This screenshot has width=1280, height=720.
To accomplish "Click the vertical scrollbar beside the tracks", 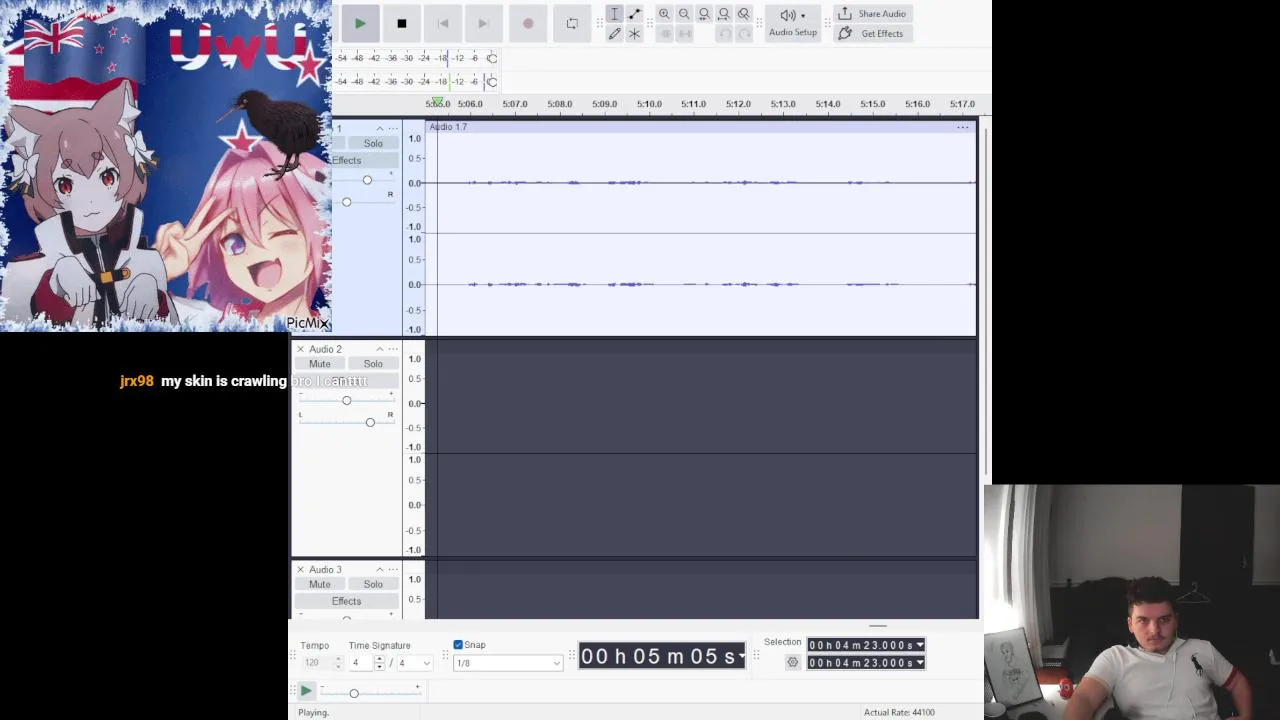I will tap(987, 300).
